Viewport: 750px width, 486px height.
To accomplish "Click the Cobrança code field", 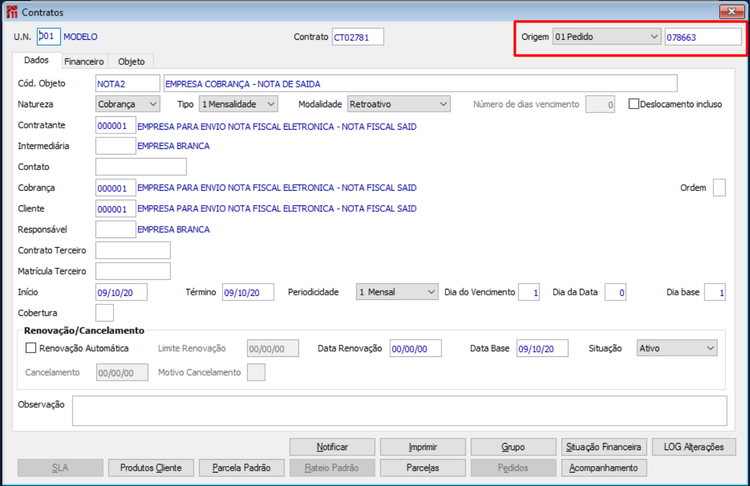I will click(x=115, y=188).
